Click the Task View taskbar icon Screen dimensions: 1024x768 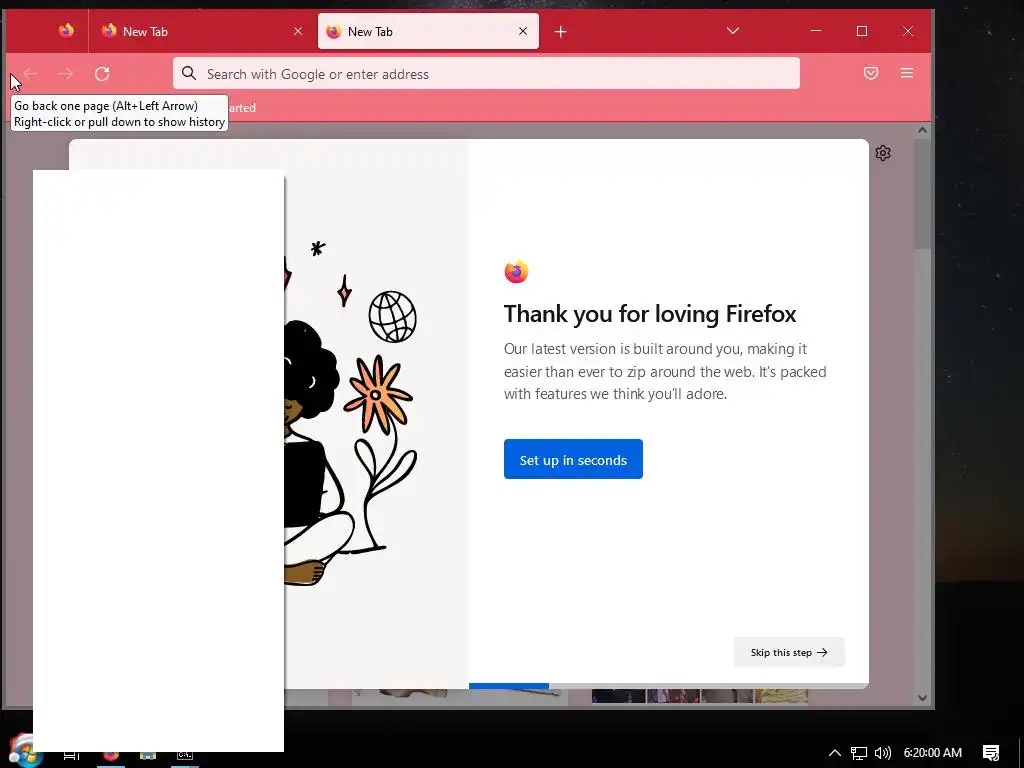(72, 756)
